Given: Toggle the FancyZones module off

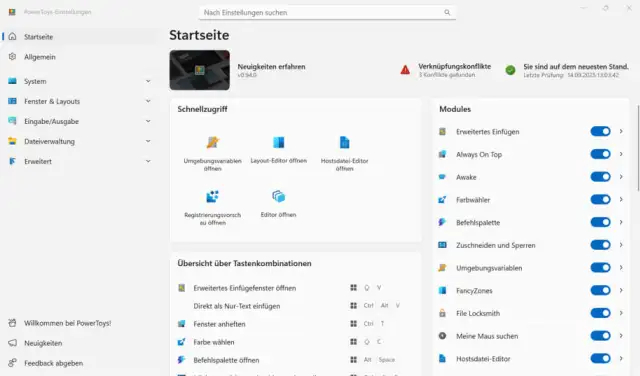Looking at the screenshot, I should pos(600,290).
